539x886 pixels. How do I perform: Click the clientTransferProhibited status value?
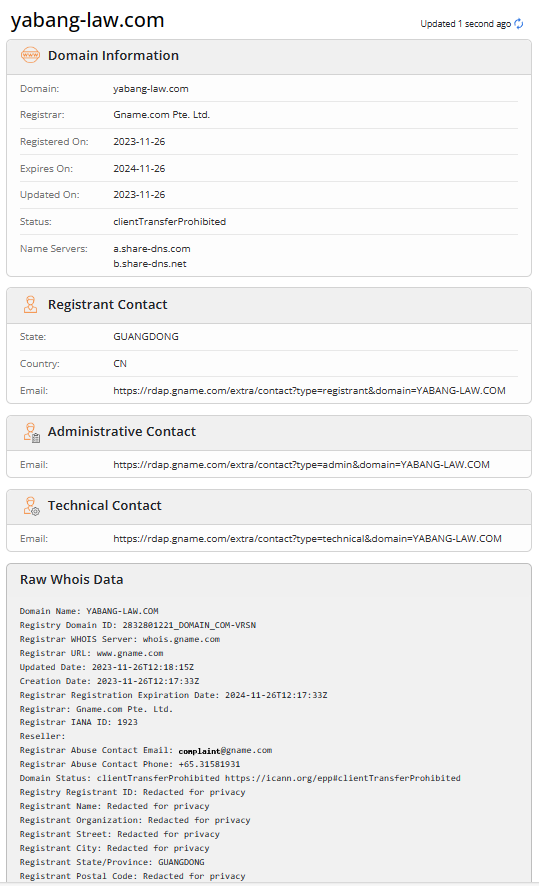click(x=169, y=222)
